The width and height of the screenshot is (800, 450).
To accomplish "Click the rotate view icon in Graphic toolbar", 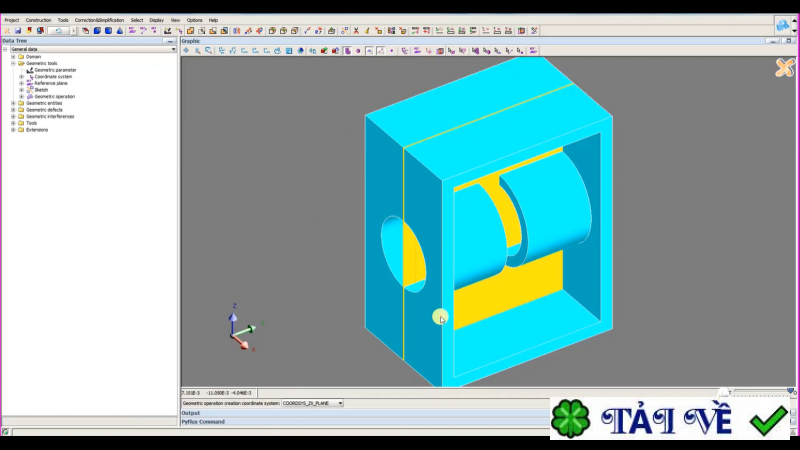I will coord(278,51).
